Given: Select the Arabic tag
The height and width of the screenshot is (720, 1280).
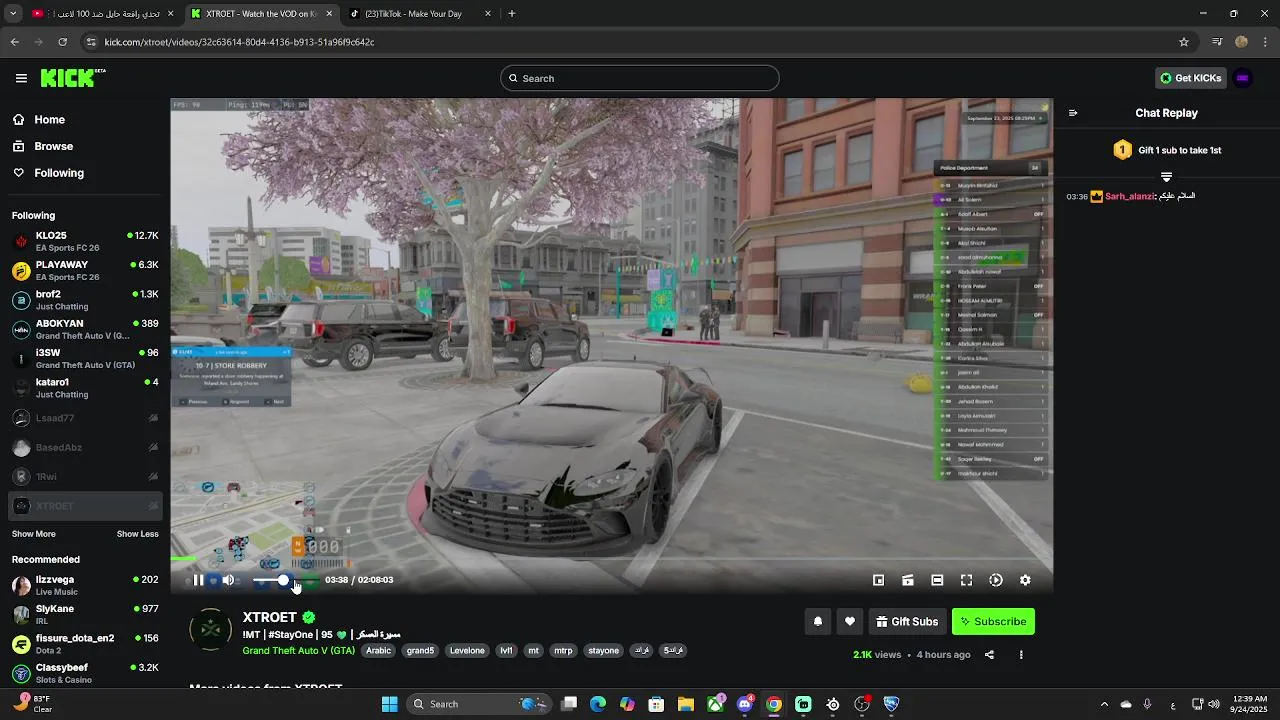Looking at the screenshot, I should pyautogui.click(x=379, y=650).
